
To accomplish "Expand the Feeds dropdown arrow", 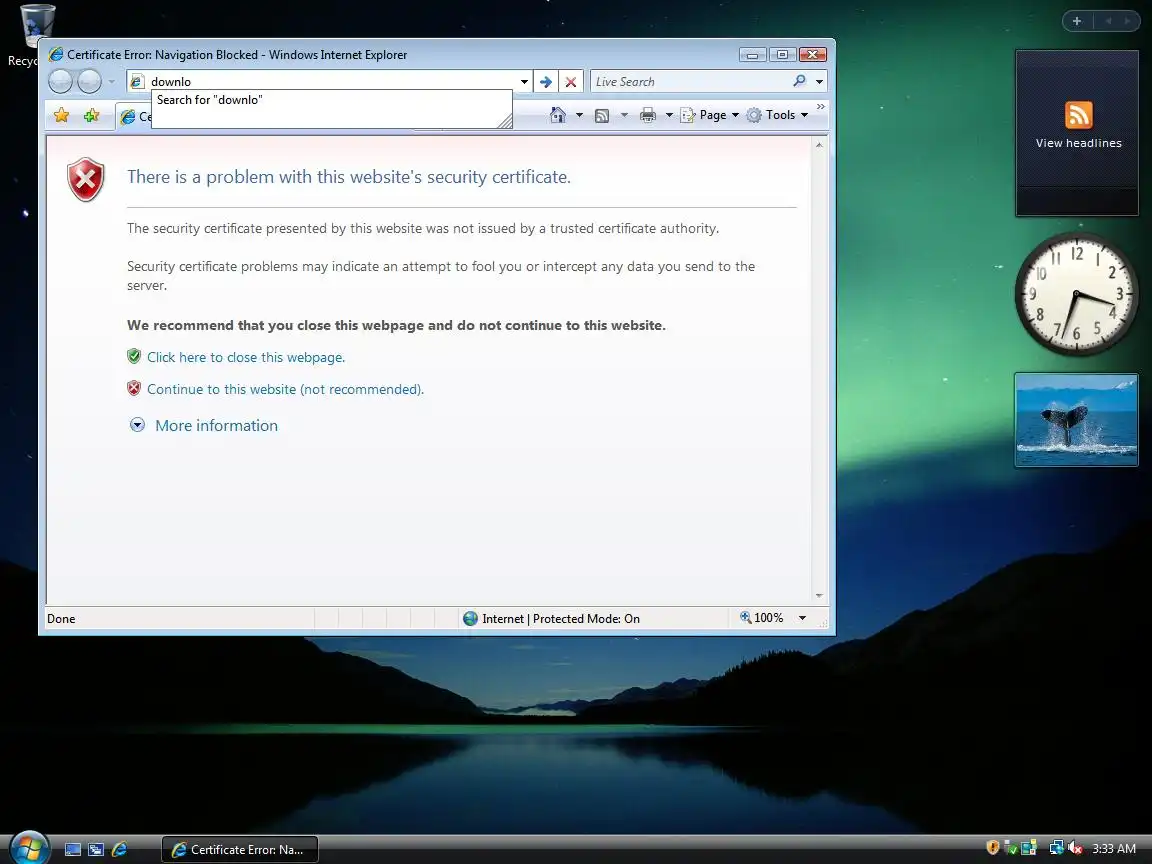I will coord(624,115).
